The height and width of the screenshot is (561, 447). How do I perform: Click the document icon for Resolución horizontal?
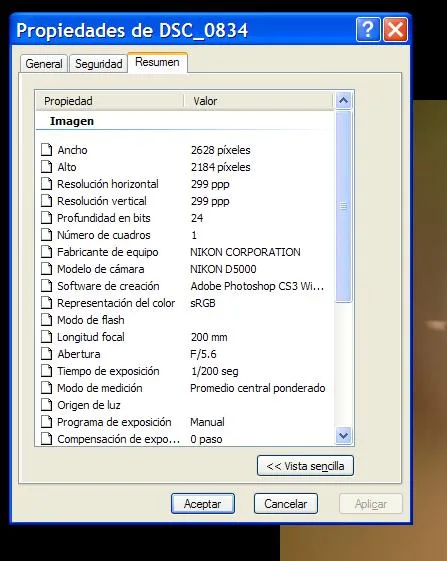pos(46,184)
